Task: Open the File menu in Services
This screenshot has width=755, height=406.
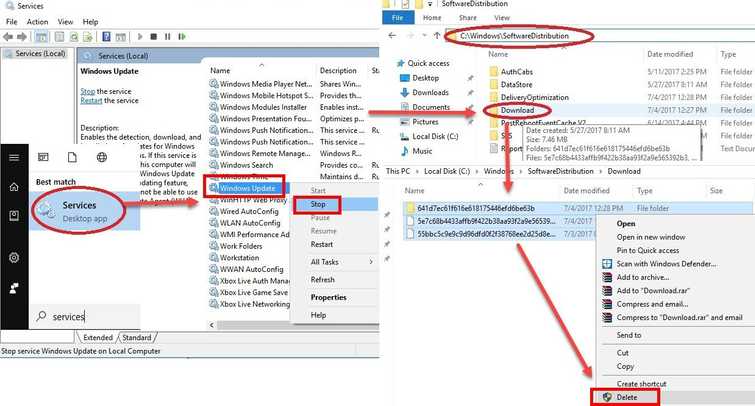Action: tap(12, 22)
